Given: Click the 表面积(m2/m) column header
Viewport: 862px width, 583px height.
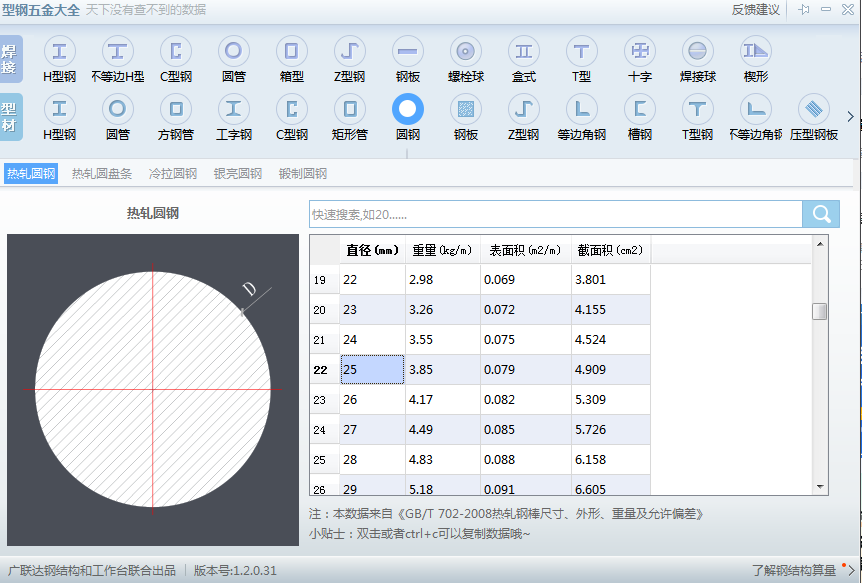Looking at the screenshot, I should coord(526,250).
